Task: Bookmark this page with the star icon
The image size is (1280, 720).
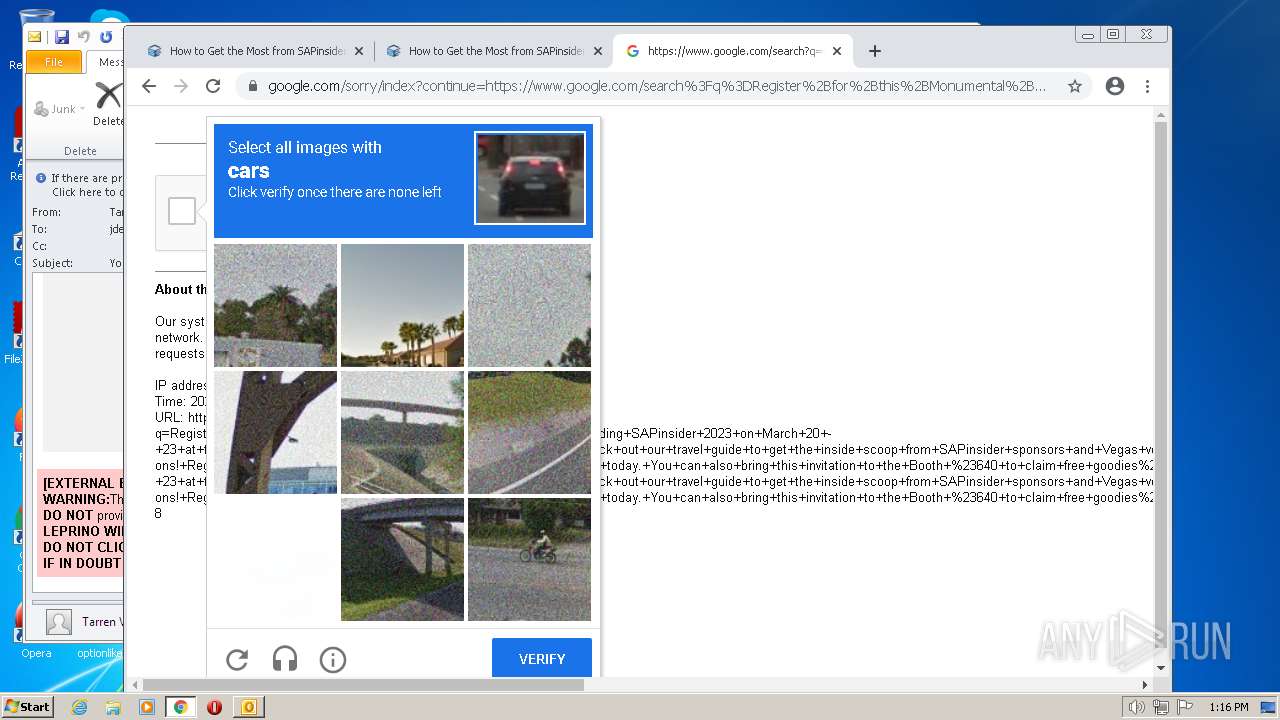Action: coord(1075,86)
